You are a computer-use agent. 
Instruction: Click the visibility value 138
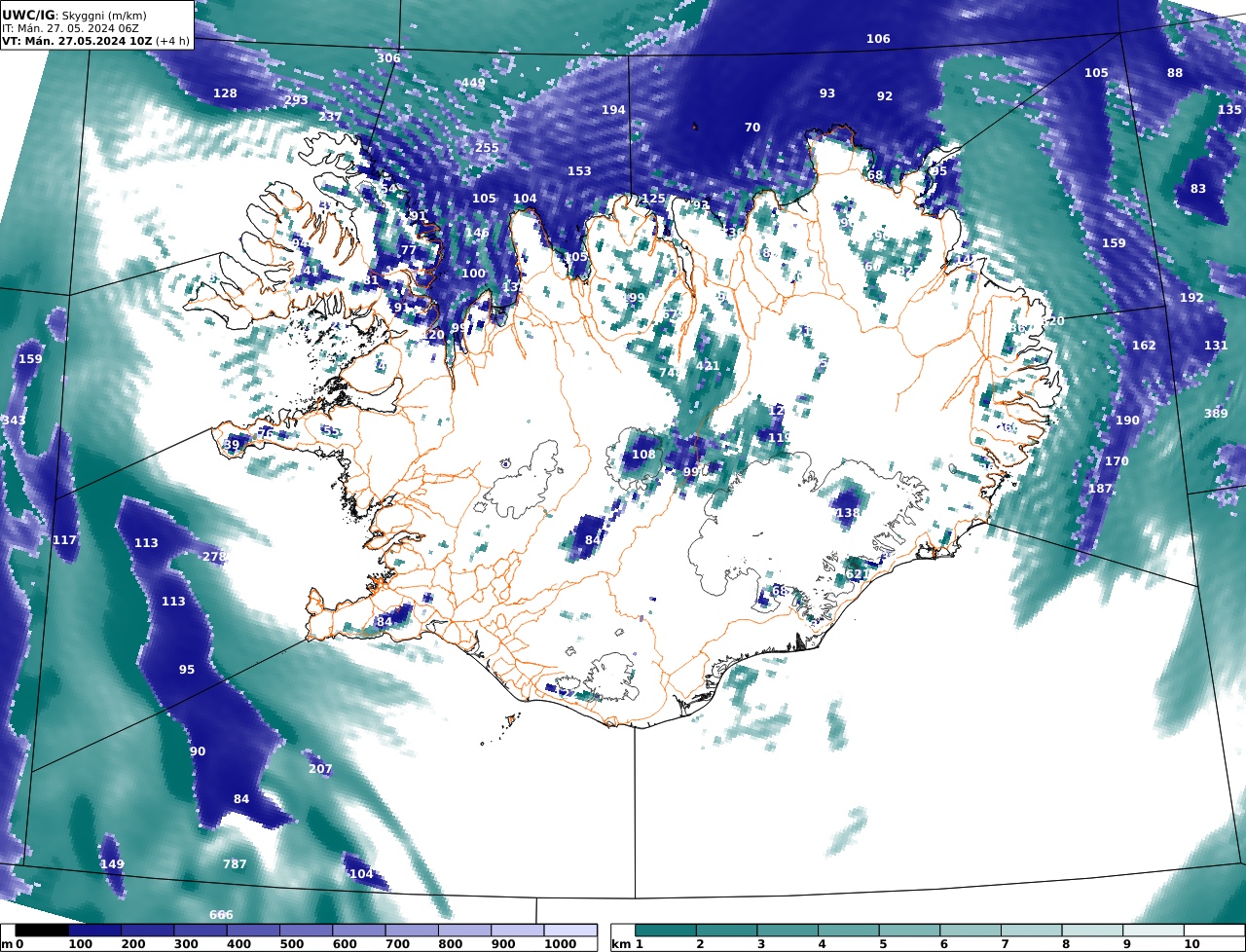(x=848, y=513)
